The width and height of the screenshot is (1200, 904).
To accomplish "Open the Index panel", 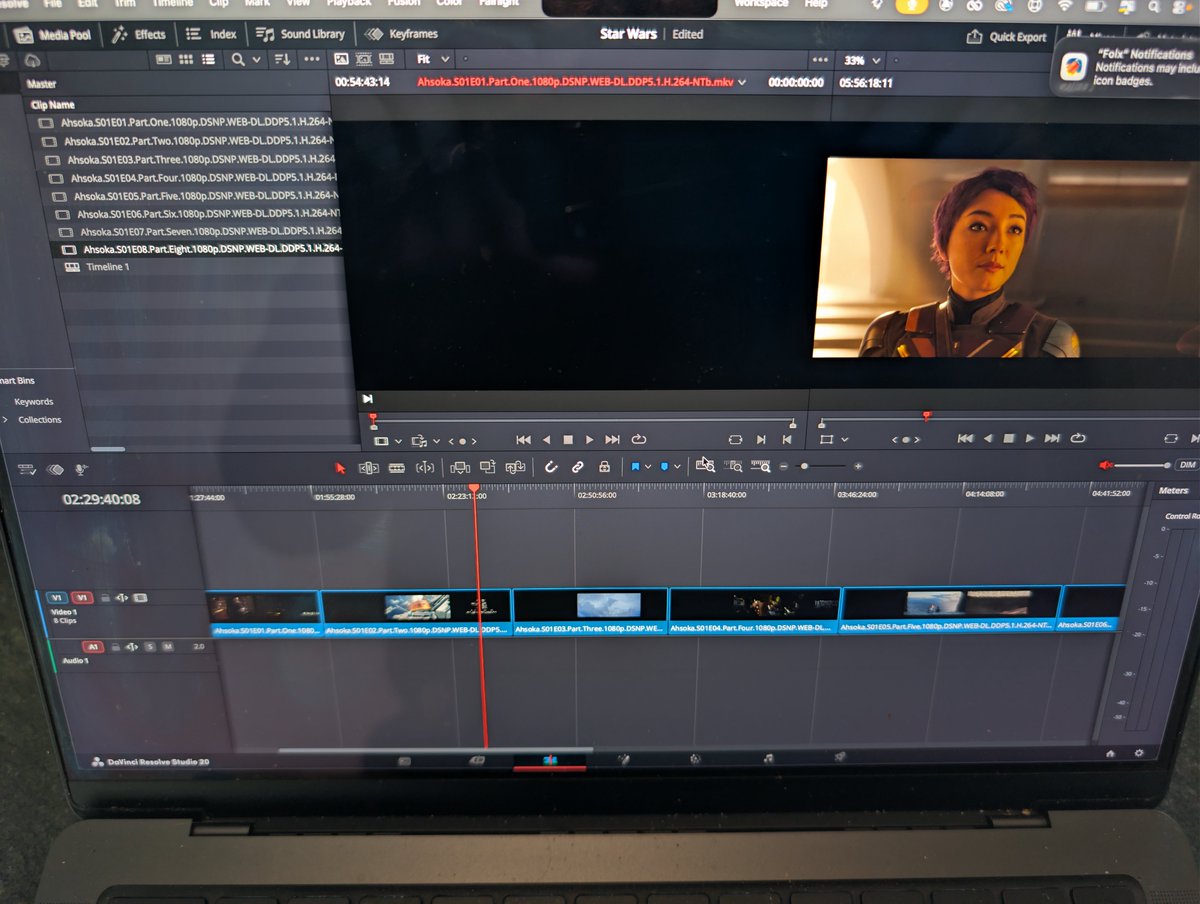I will [x=211, y=34].
